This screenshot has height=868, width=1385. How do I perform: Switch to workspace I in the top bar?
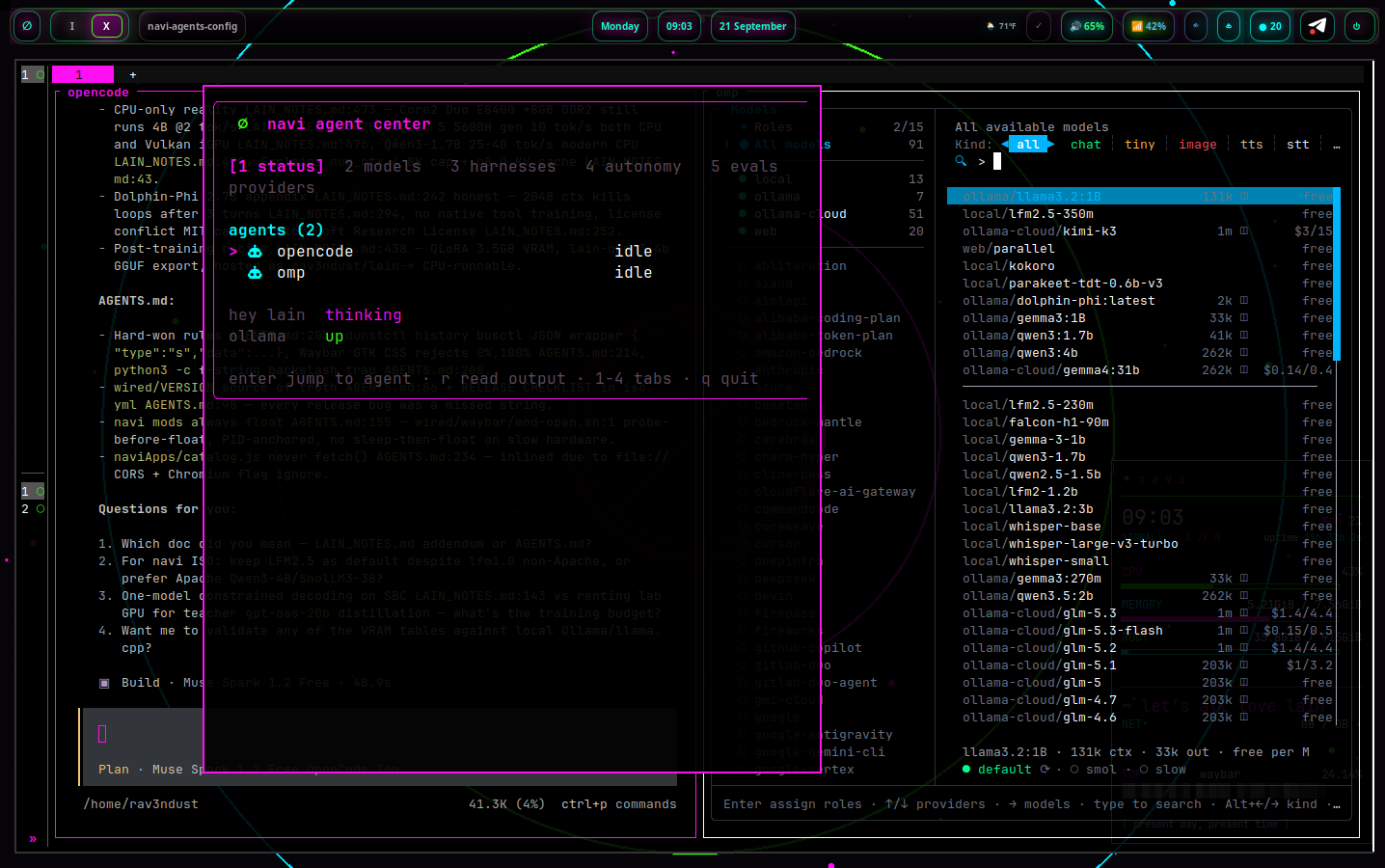click(x=72, y=26)
